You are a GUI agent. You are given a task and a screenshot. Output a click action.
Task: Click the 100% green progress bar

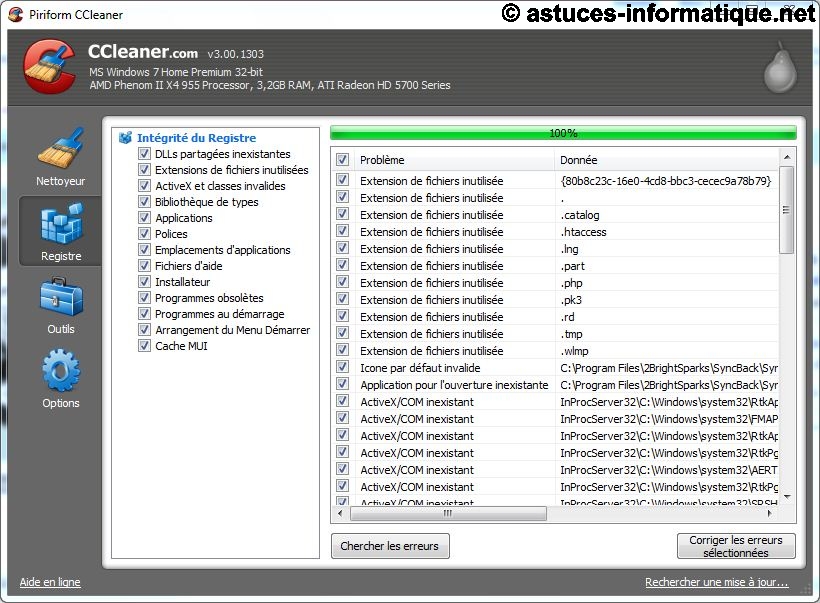[x=563, y=133]
